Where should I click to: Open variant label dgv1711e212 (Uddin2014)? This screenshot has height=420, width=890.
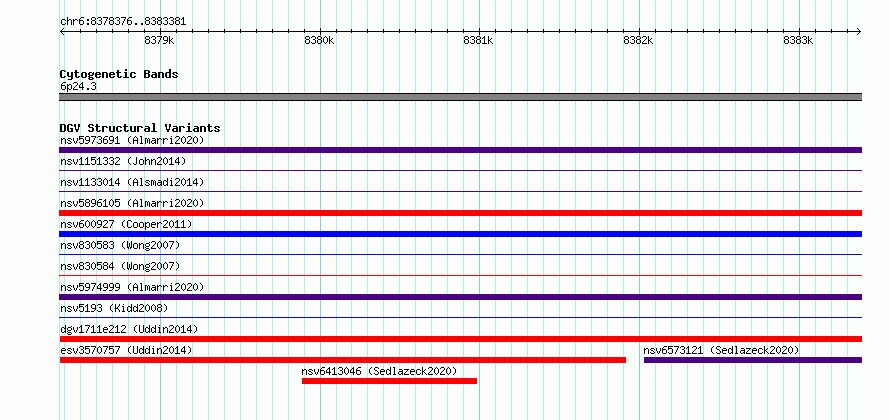(x=129, y=329)
